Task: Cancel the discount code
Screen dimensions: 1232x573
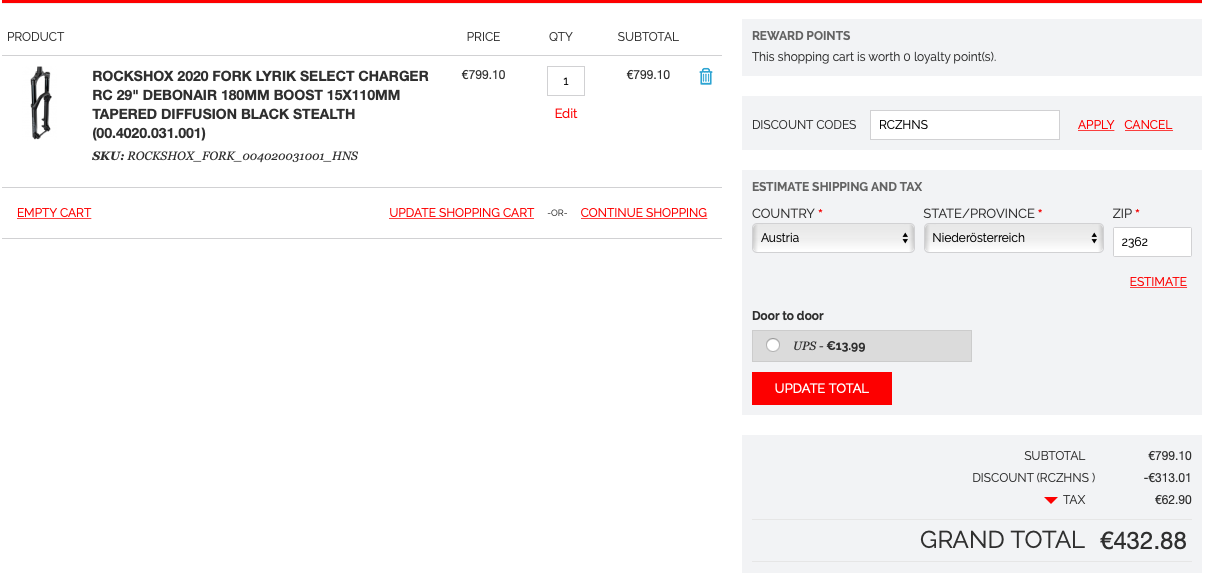Action: click(1148, 125)
